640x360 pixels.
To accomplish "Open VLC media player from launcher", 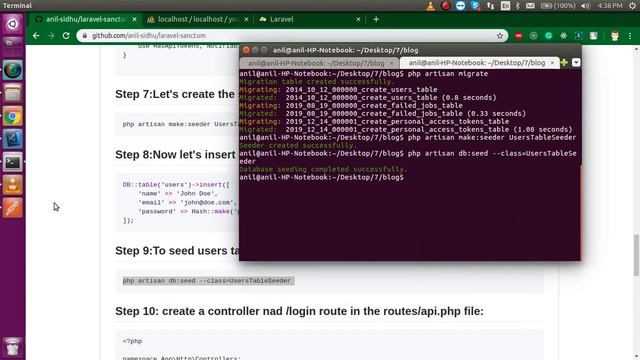I will 13,185.
